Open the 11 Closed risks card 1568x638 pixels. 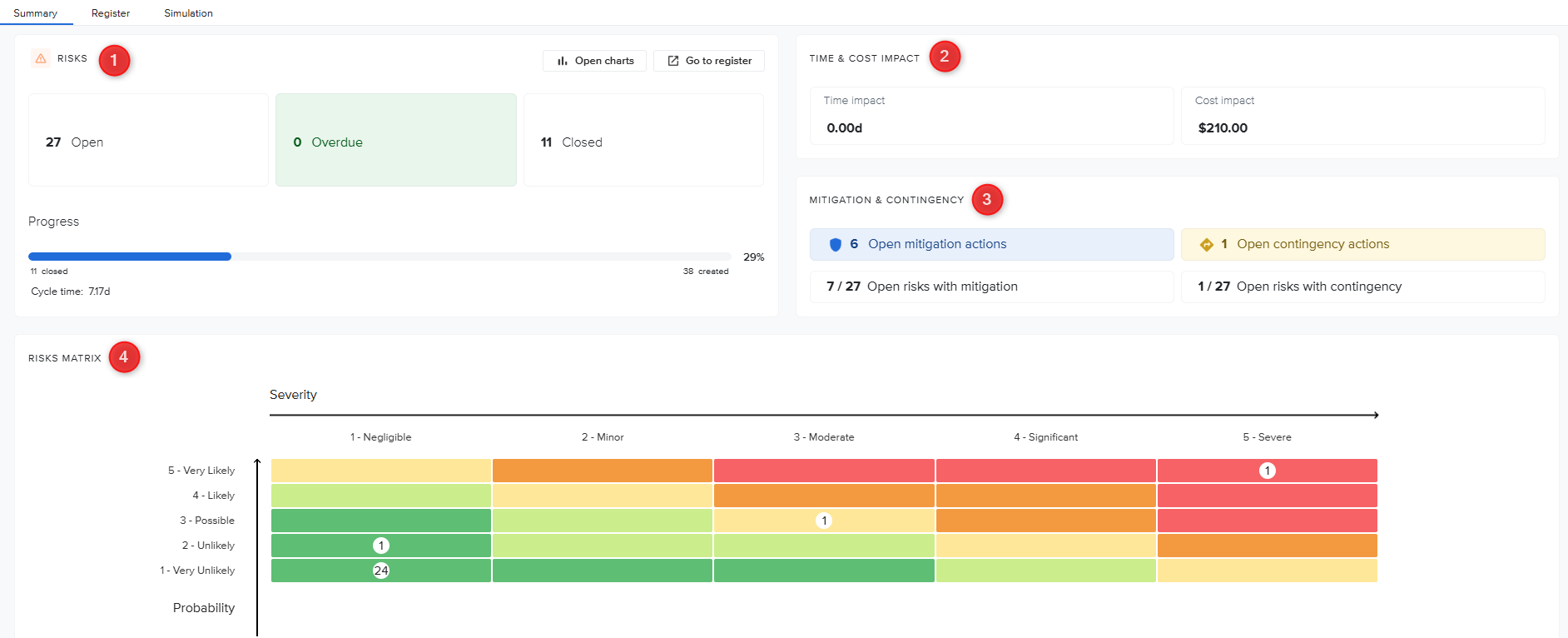pyautogui.click(x=643, y=140)
